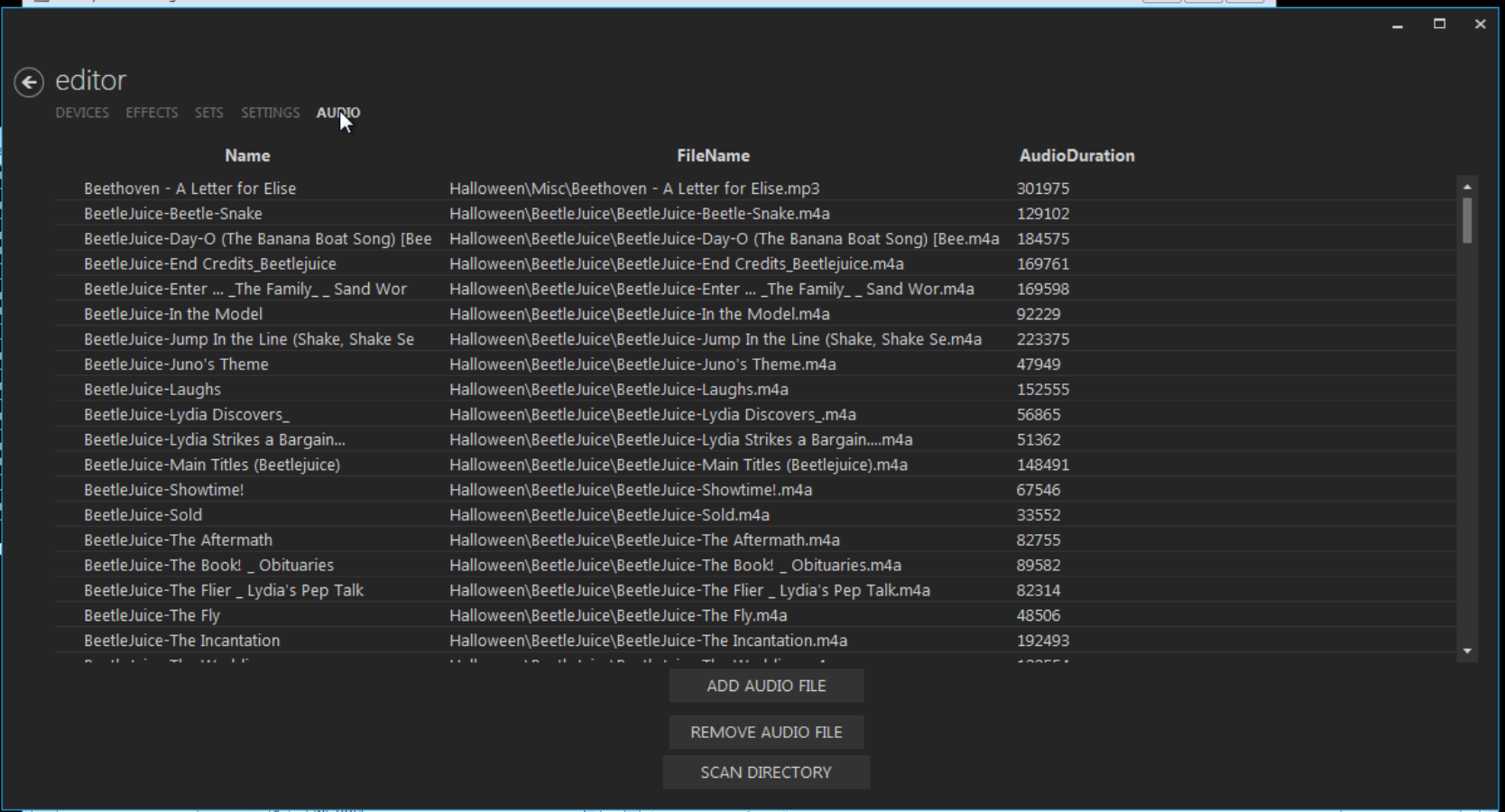Select row 'Beethoven - A Letter for Elise'
Viewport: 1505px width, 812px height.
(x=755, y=189)
